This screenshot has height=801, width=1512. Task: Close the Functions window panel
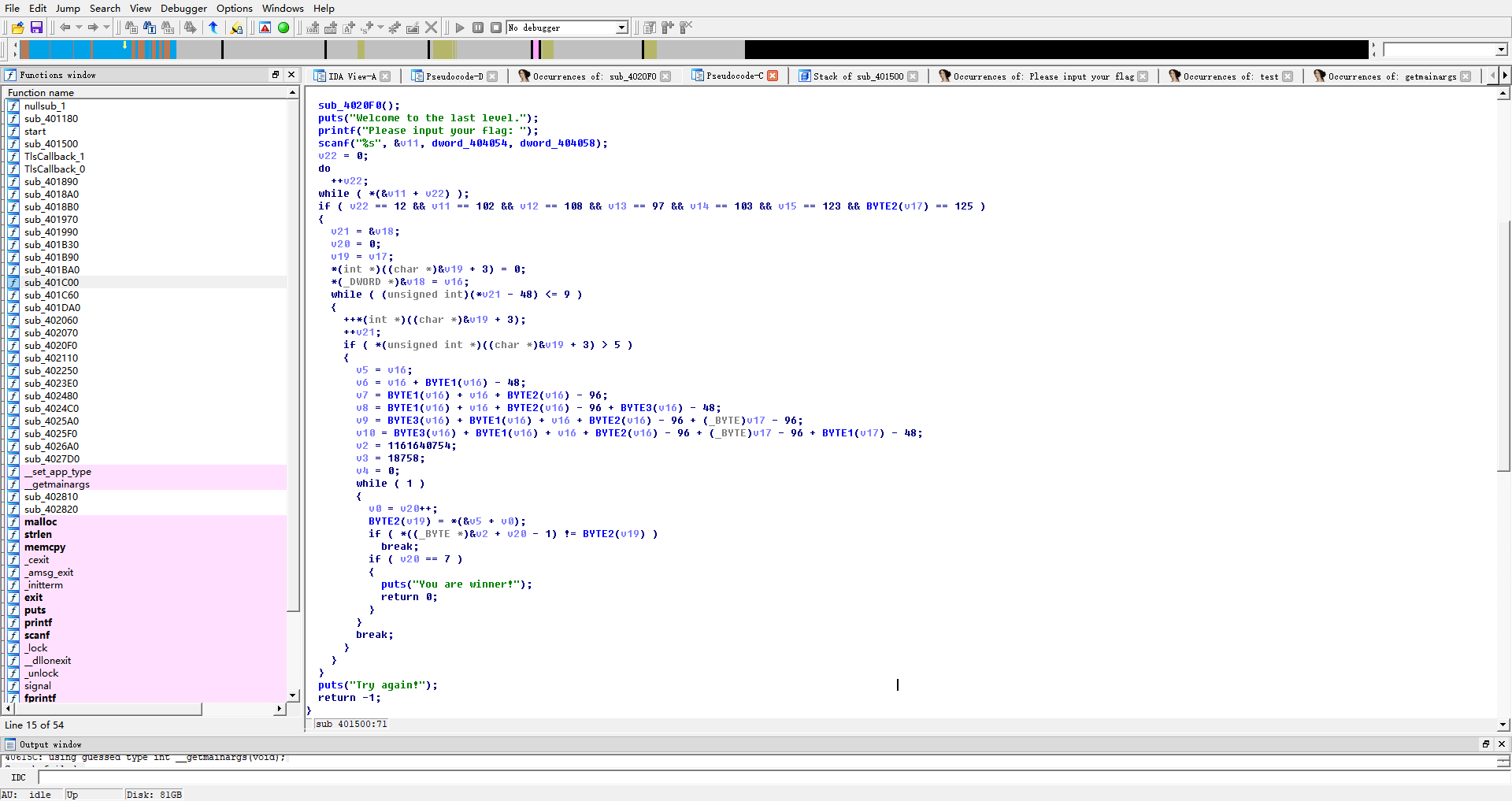click(291, 75)
